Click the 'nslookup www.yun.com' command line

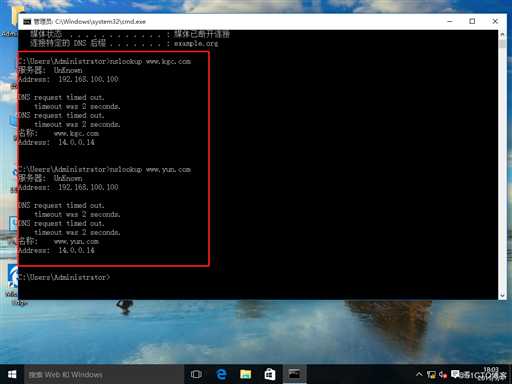[x=104, y=169]
